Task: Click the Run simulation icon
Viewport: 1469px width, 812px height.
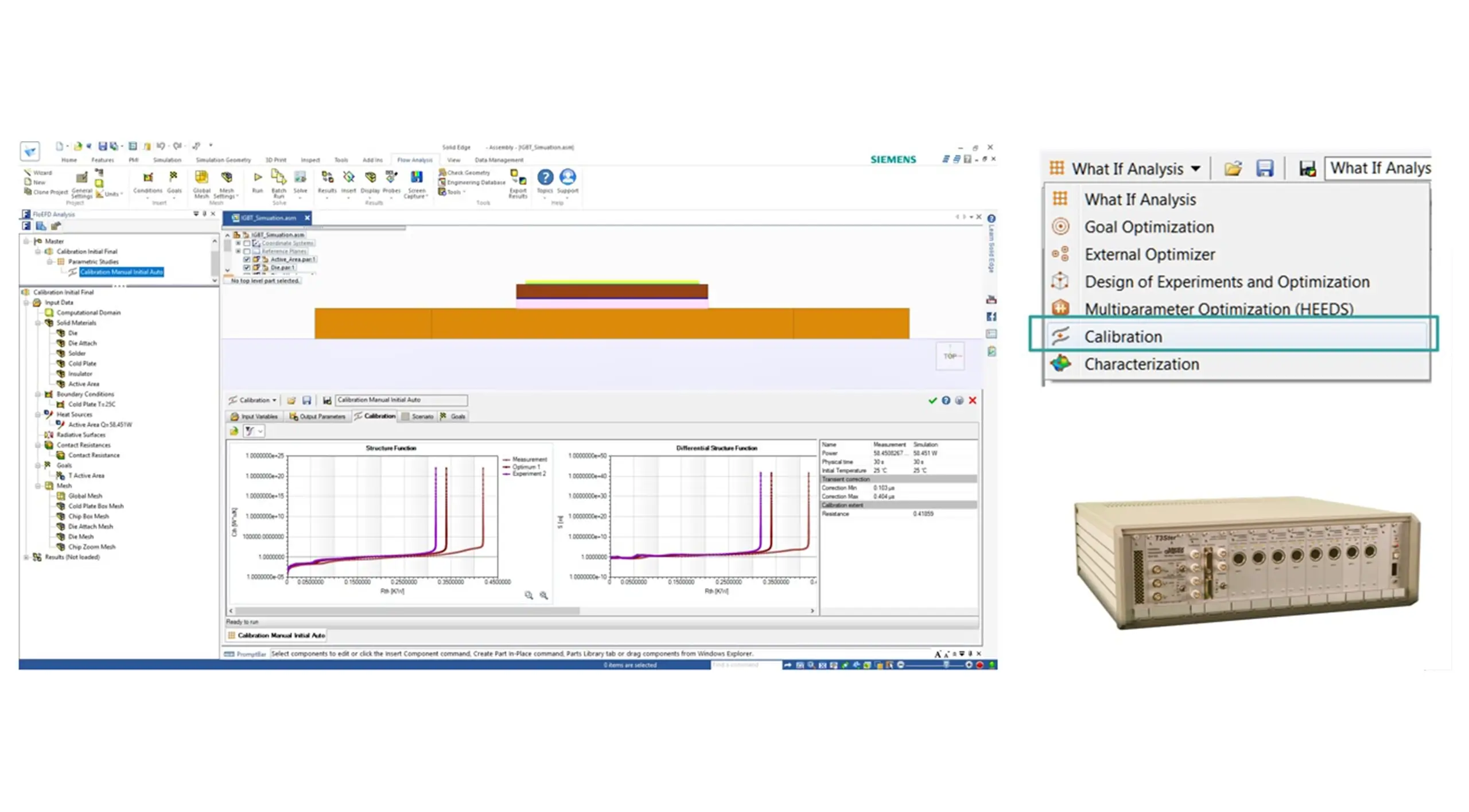Action: (x=257, y=181)
